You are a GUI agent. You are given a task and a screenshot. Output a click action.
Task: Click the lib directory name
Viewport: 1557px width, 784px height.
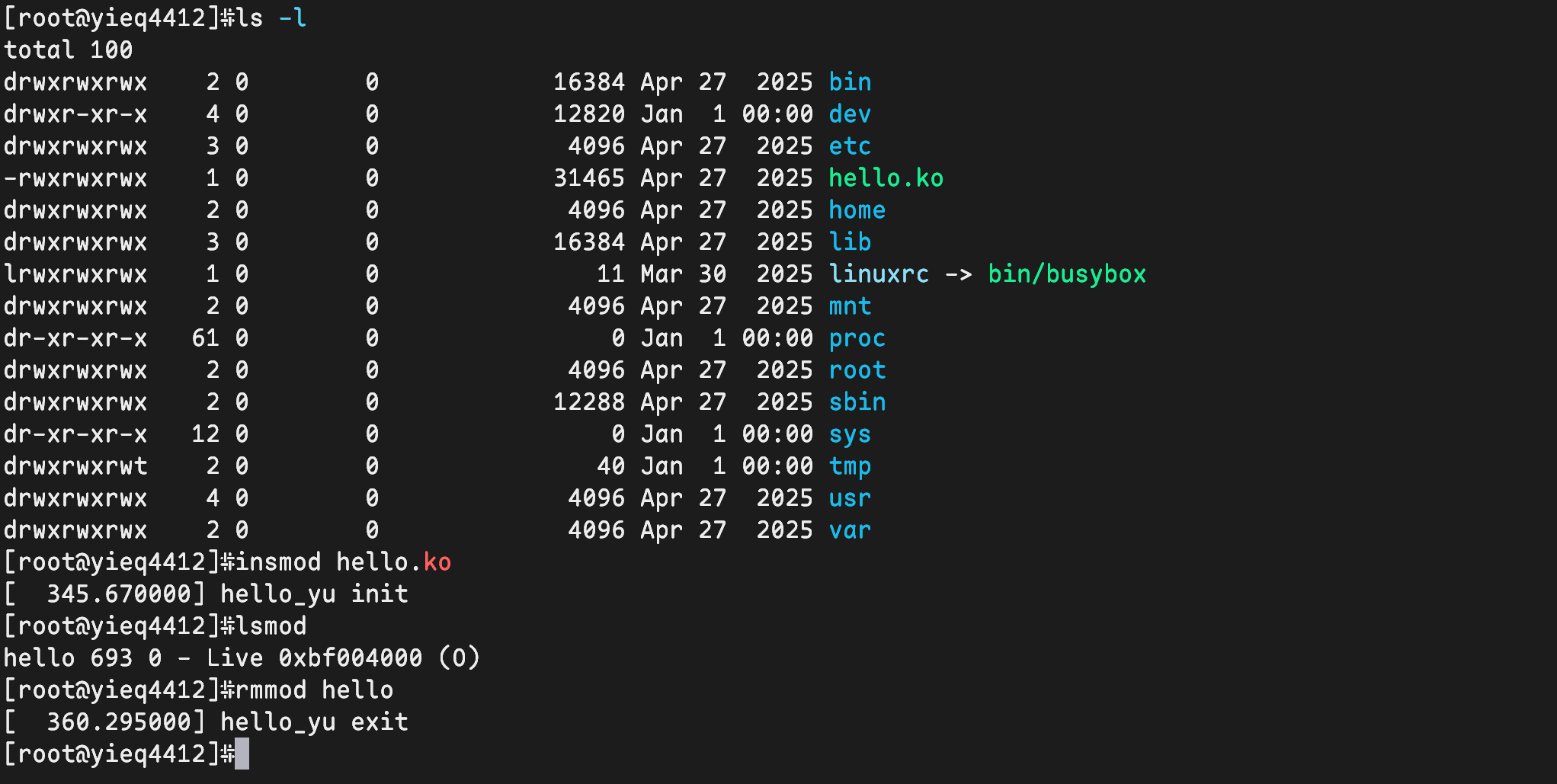[850, 242]
